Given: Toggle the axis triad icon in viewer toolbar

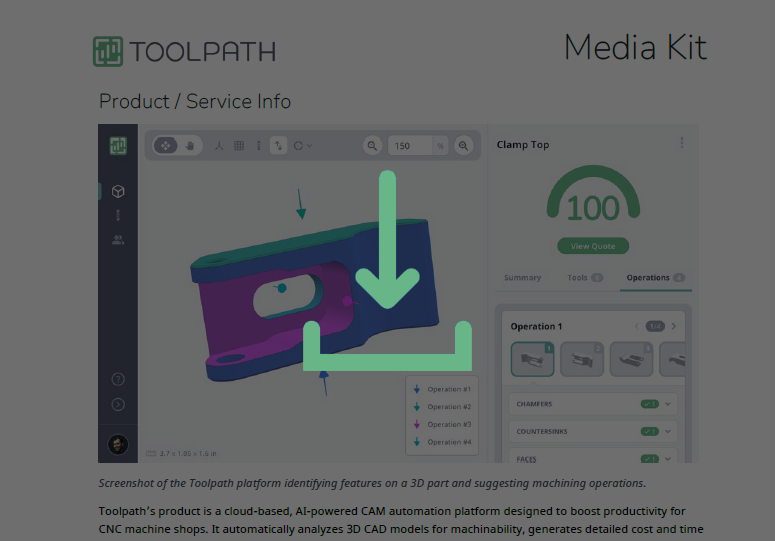Looking at the screenshot, I should pyautogui.click(x=219, y=146).
